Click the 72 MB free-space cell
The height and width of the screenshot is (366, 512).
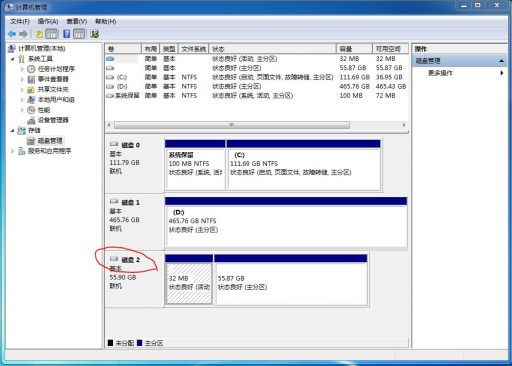[x=386, y=96]
